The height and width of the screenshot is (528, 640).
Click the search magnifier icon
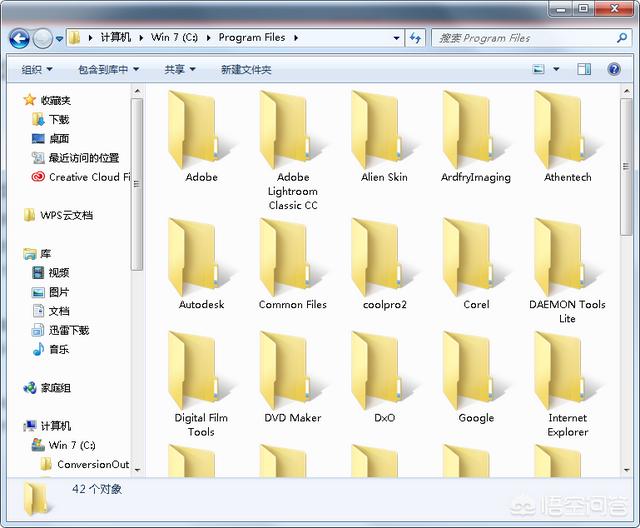pos(622,38)
